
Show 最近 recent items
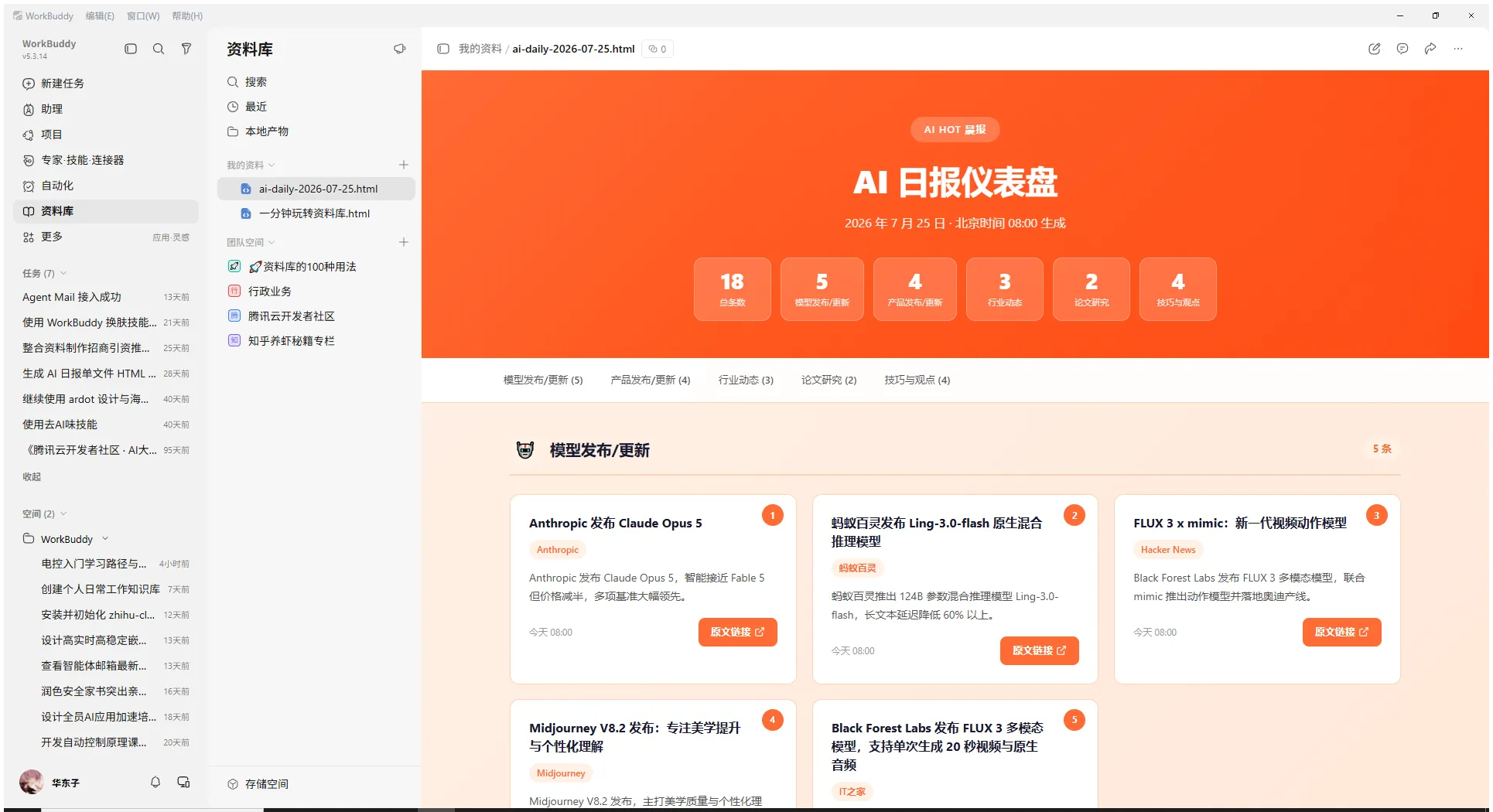316,107
